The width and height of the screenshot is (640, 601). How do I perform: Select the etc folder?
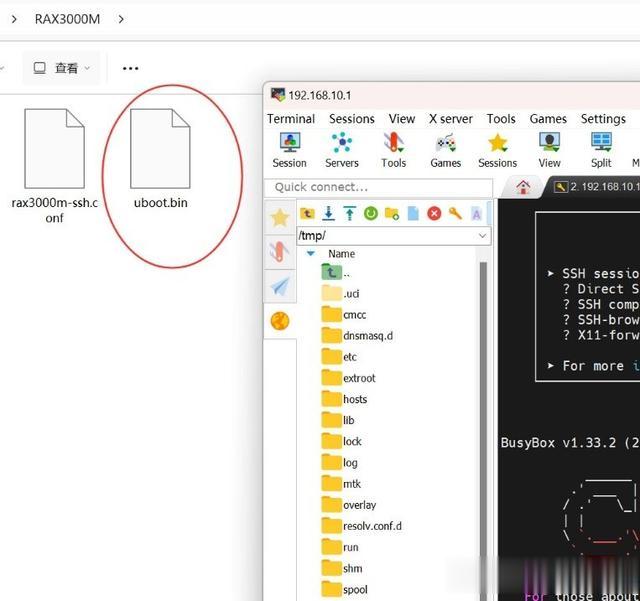click(x=339, y=357)
